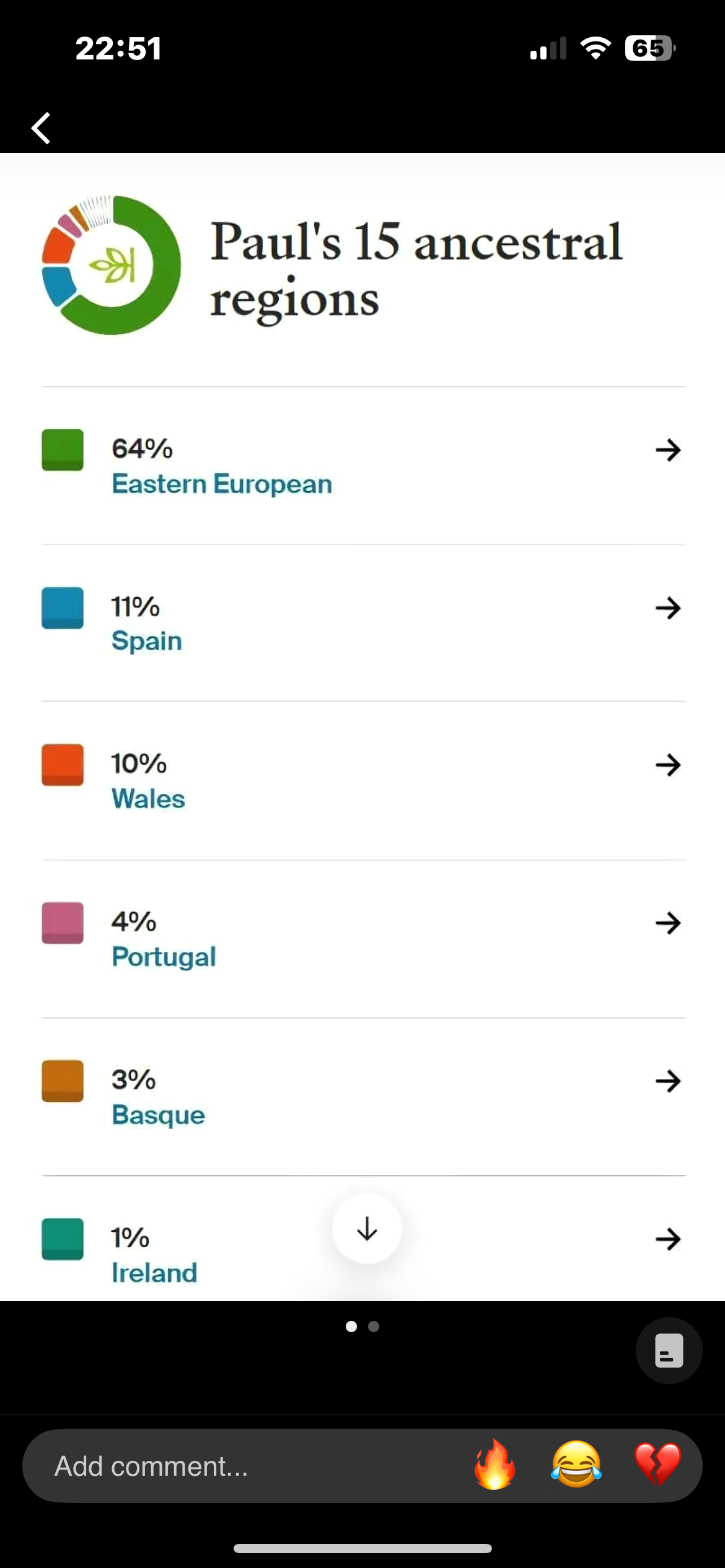Image resolution: width=725 pixels, height=1568 pixels.
Task: Expand the Wales row arrow
Action: point(669,765)
